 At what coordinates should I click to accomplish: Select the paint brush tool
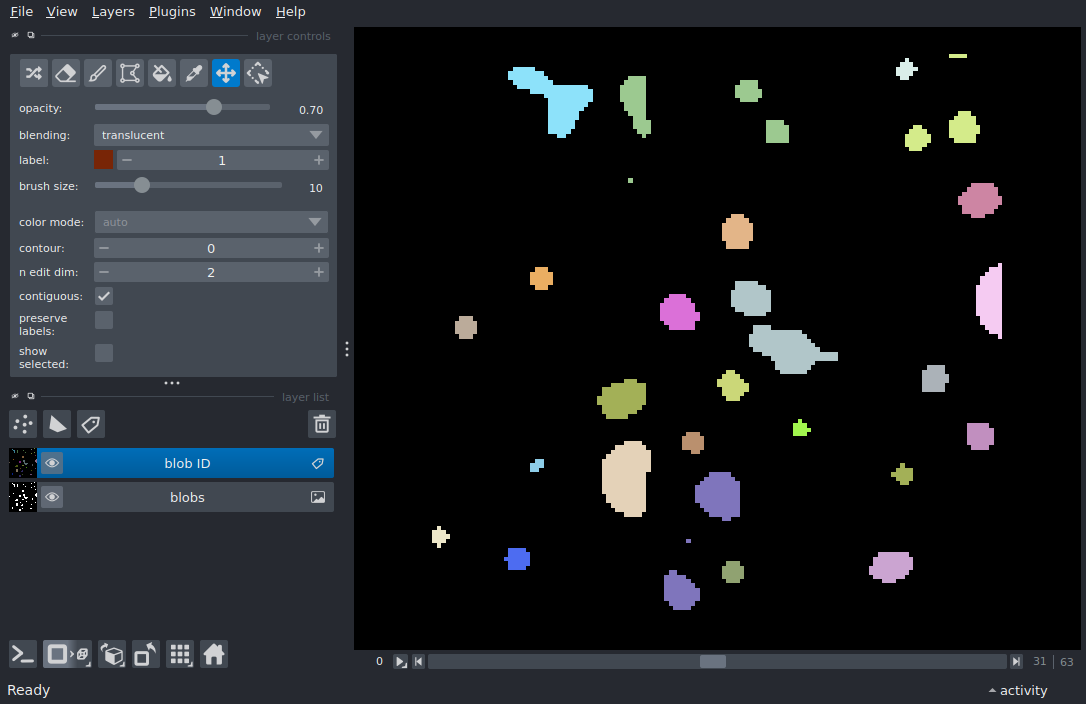(x=98, y=73)
